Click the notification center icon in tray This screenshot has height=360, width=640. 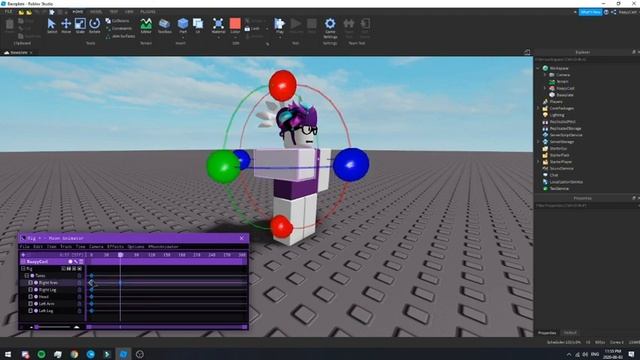click(631, 354)
